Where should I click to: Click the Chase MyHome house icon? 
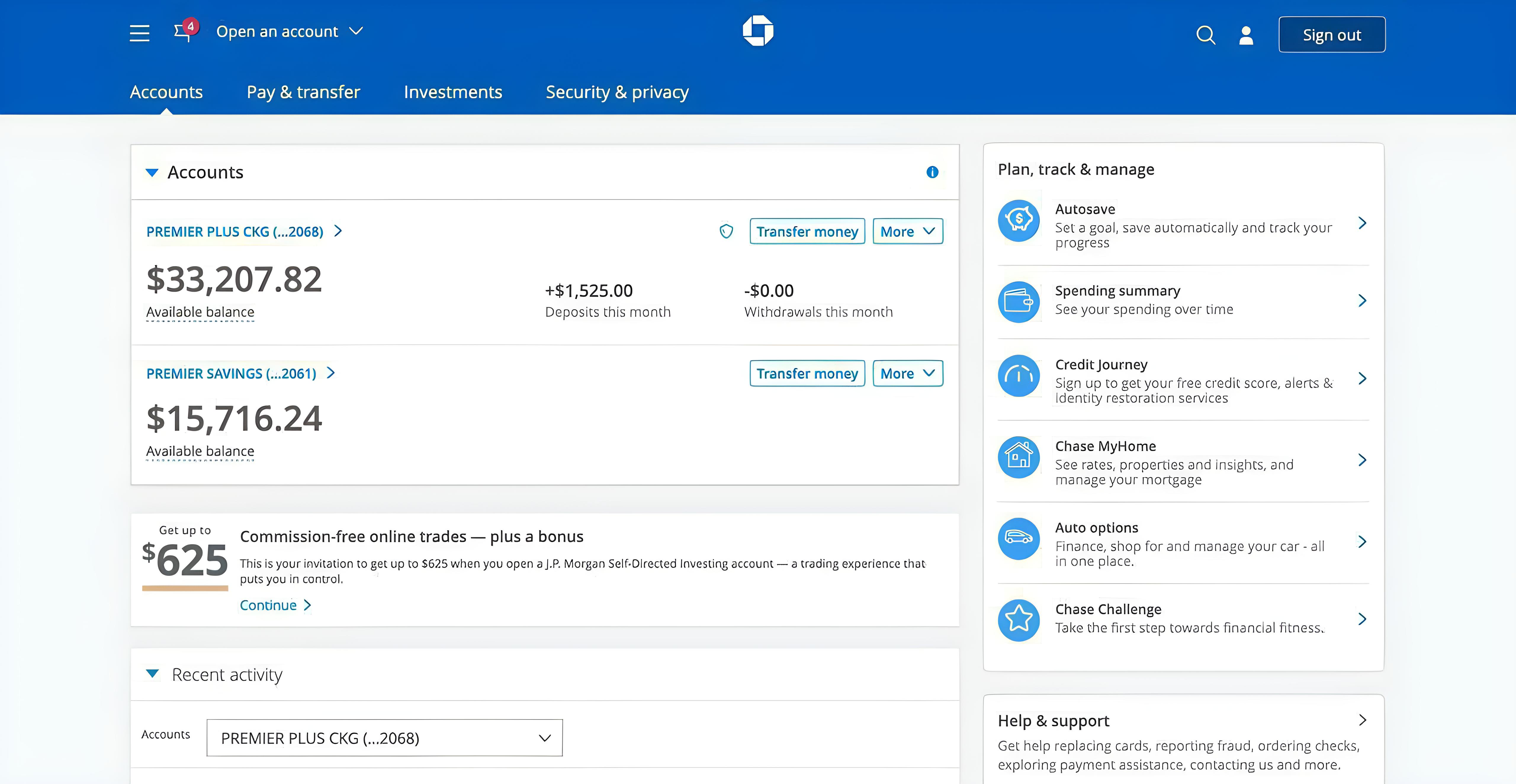[x=1019, y=457]
